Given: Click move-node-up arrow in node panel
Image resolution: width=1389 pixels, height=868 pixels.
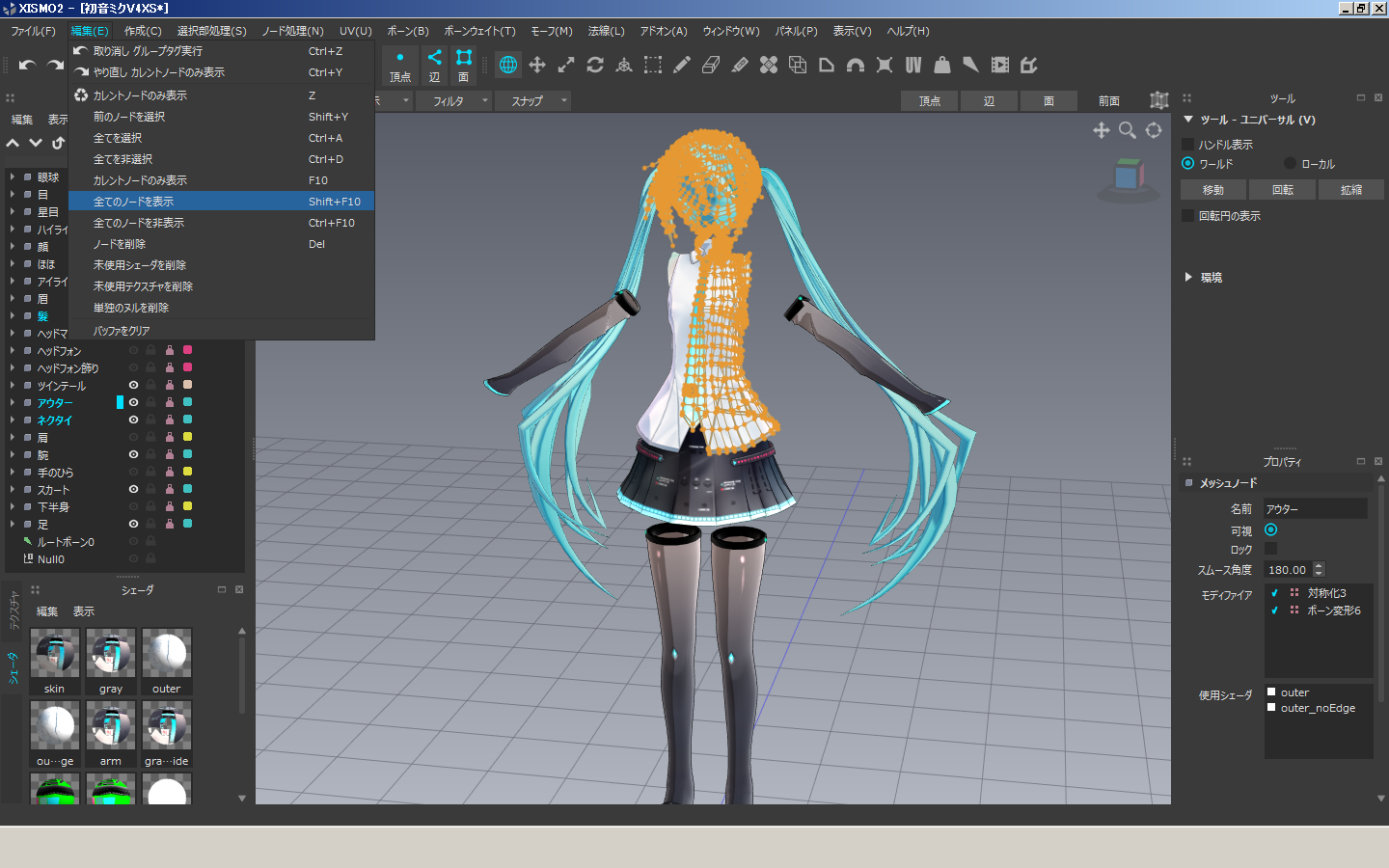Looking at the screenshot, I should pos(13,143).
